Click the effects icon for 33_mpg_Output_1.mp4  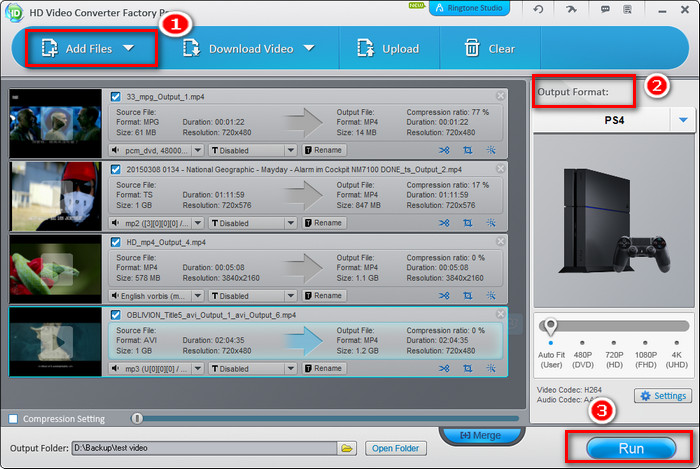tap(491, 150)
